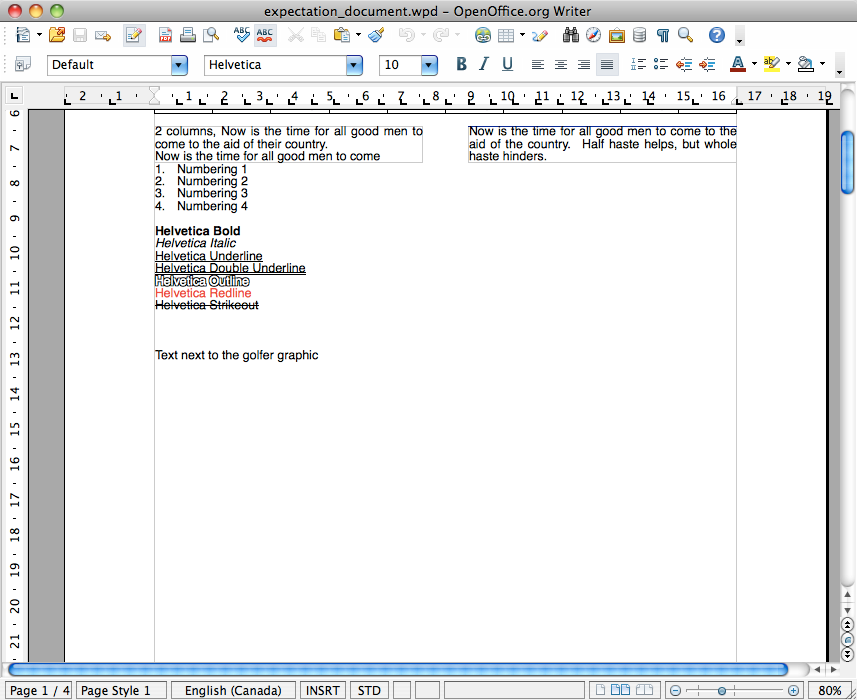Click the Page Preview icon
Image resolution: width=857 pixels, height=700 pixels.
211,36
